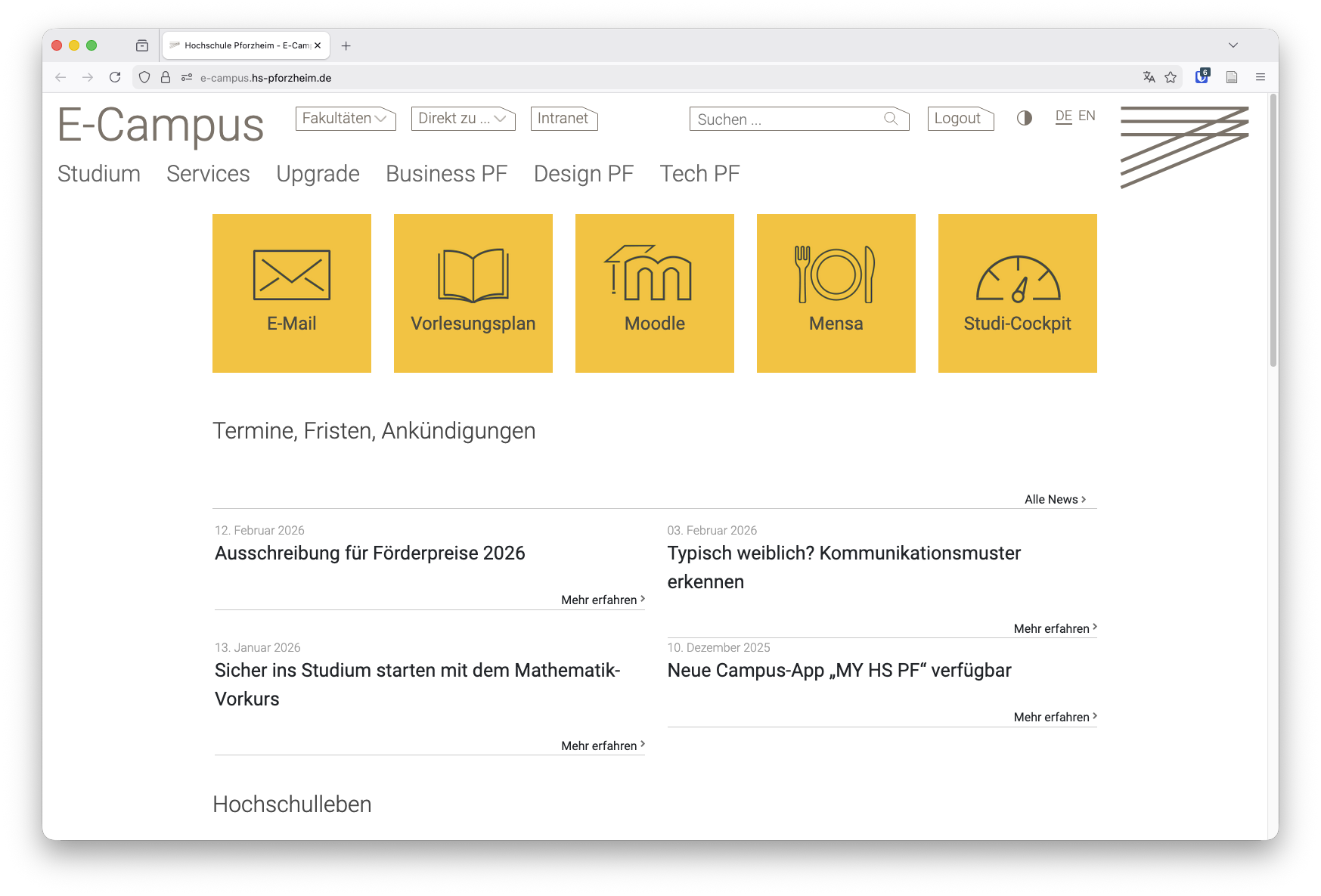Viewport: 1321px width, 896px height.
Task: Click the magnifying glass search icon
Action: (892, 119)
